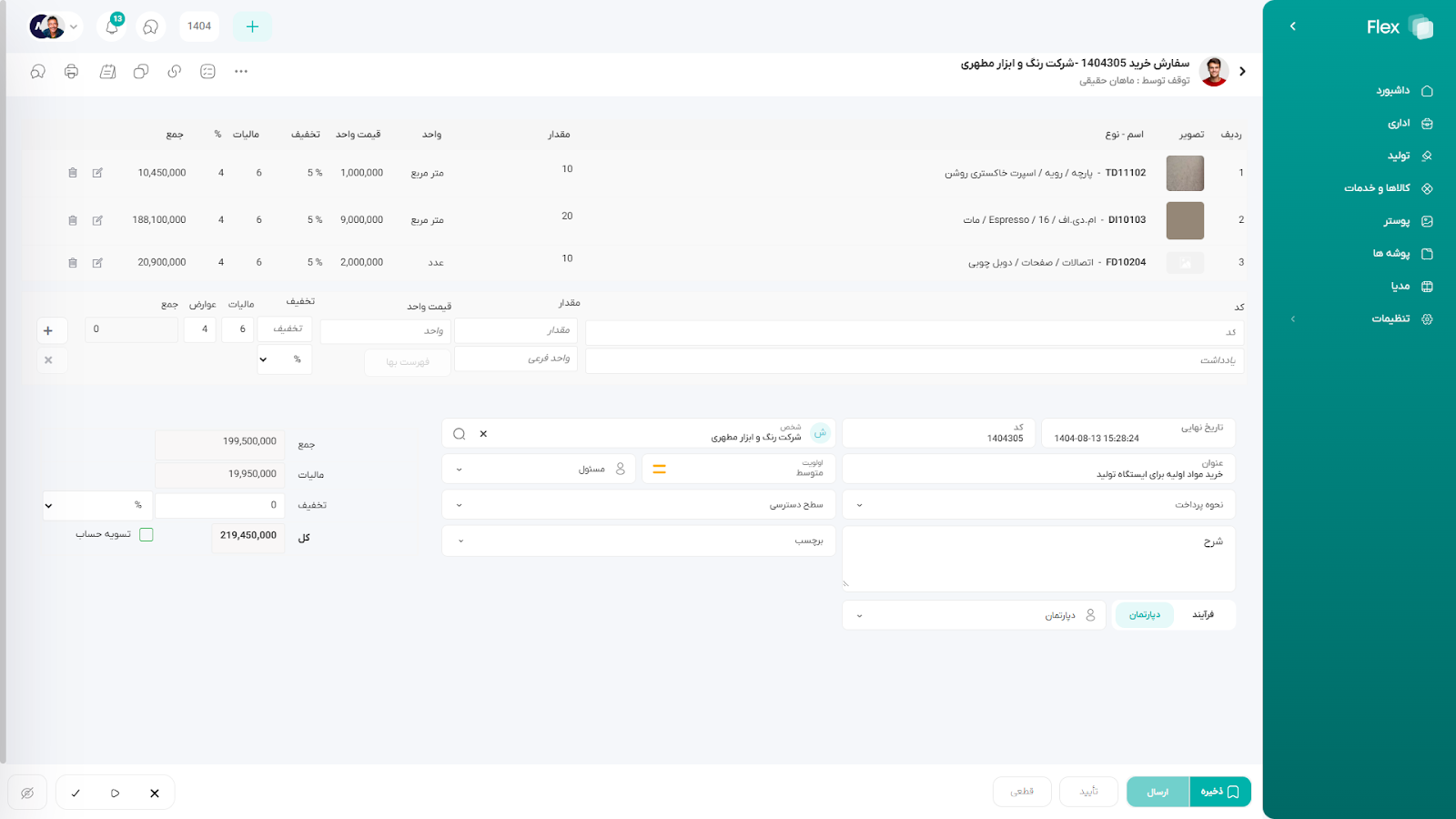Open the total discount percent dropdown
This screenshot has height=819, width=1456.
click(x=96, y=505)
